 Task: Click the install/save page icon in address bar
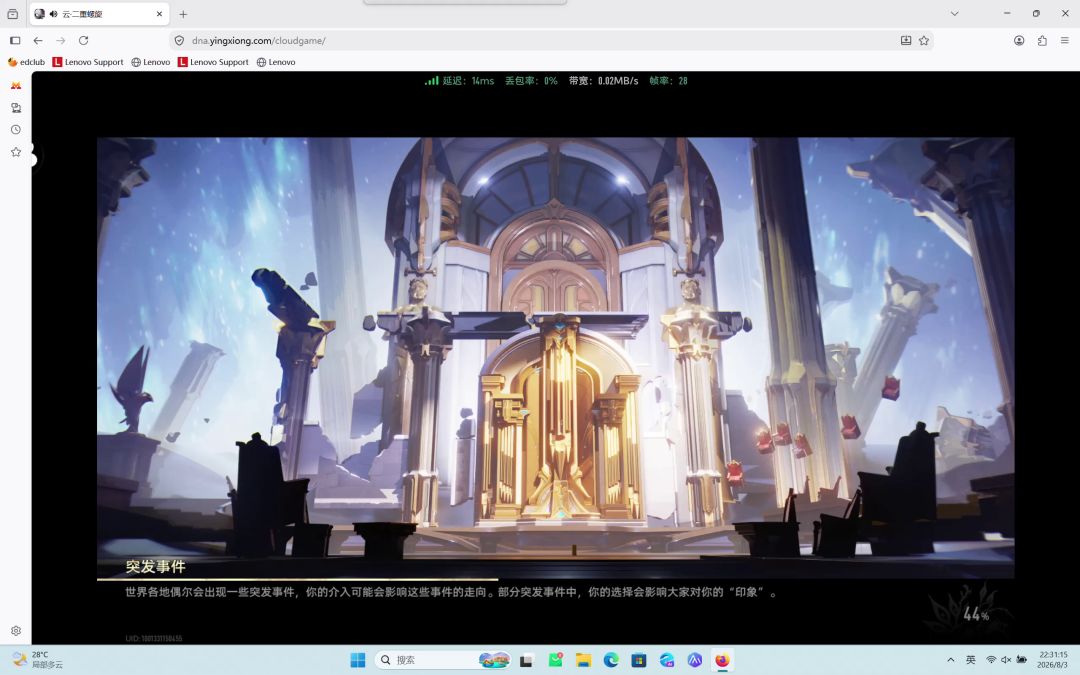906,41
